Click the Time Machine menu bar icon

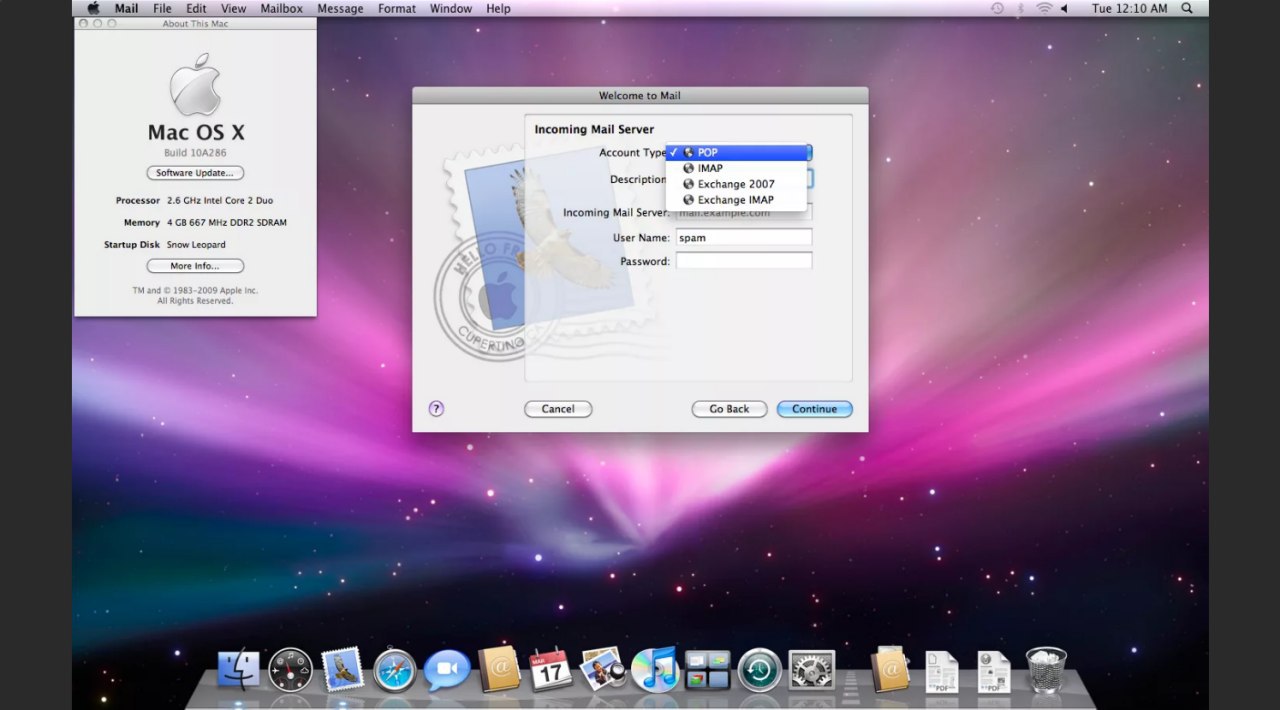[997, 8]
